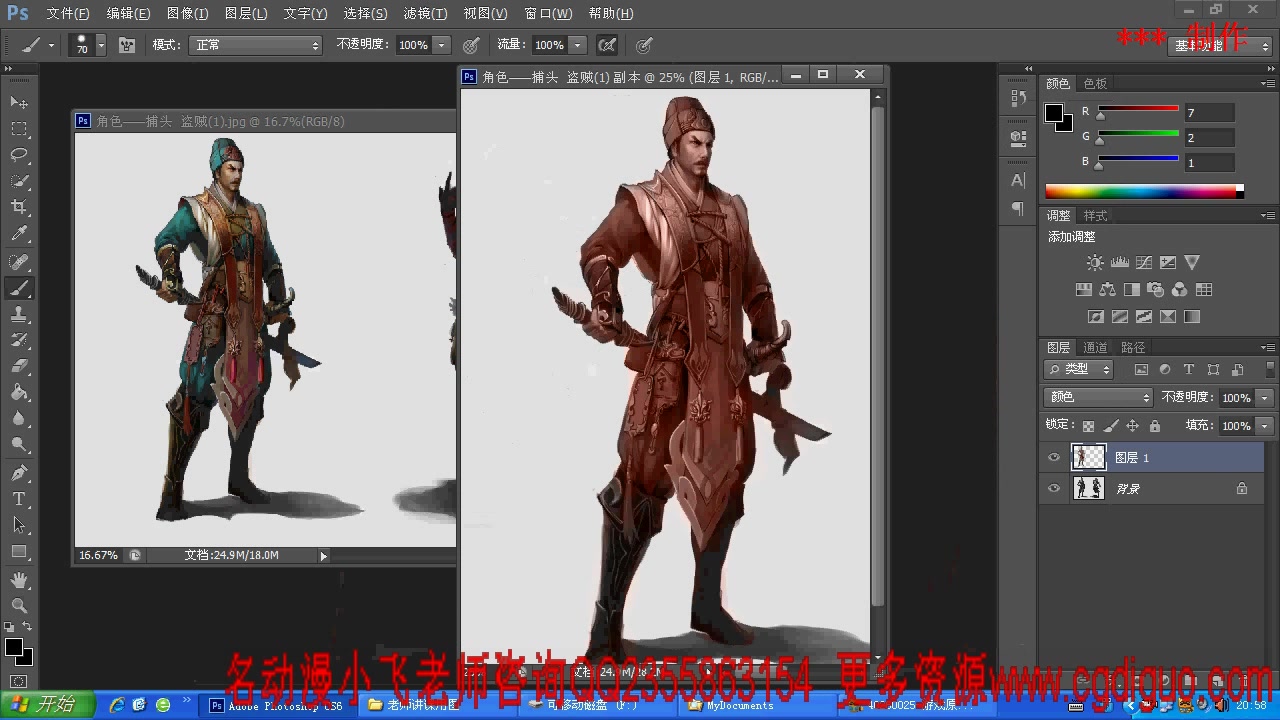This screenshot has height=720, width=1280.
Task: Select the Brush tool in toolbox
Action: coord(19,288)
